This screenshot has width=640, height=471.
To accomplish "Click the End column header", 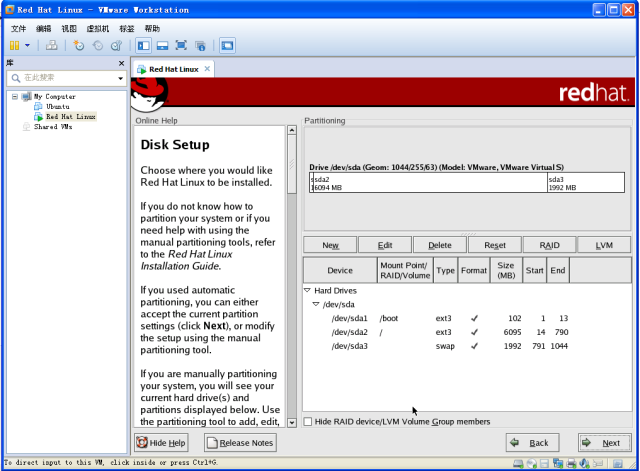I will coord(558,270).
